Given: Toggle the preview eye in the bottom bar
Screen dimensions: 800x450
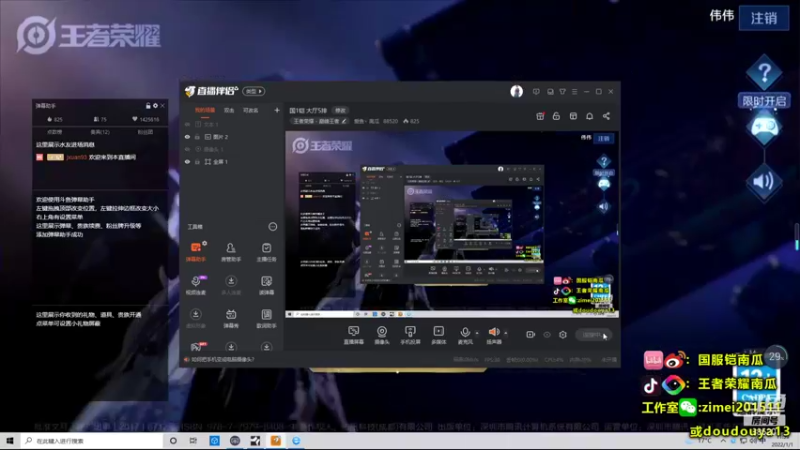Looking at the screenshot, I should click(x=547, y=335).
